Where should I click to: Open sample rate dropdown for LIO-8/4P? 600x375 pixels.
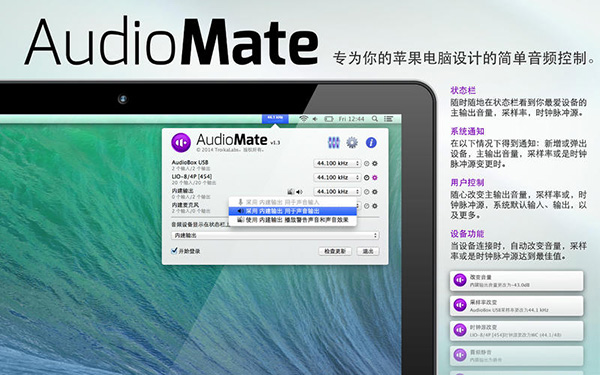[337, 178]
